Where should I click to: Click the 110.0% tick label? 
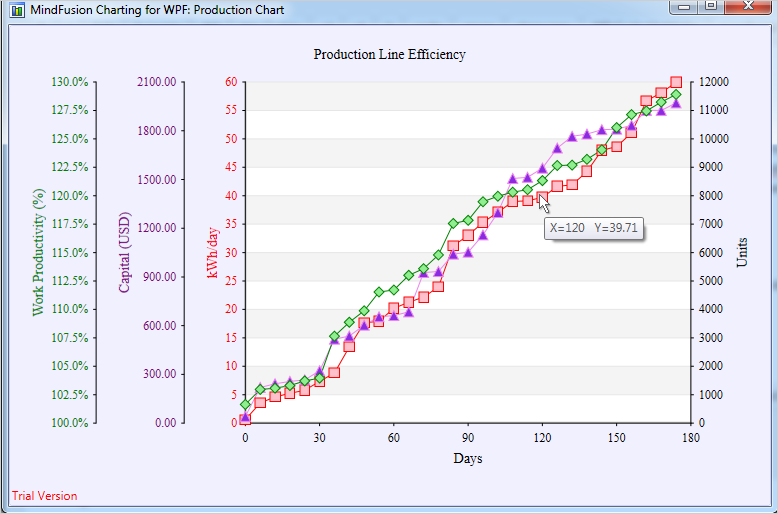coord(70,309)
